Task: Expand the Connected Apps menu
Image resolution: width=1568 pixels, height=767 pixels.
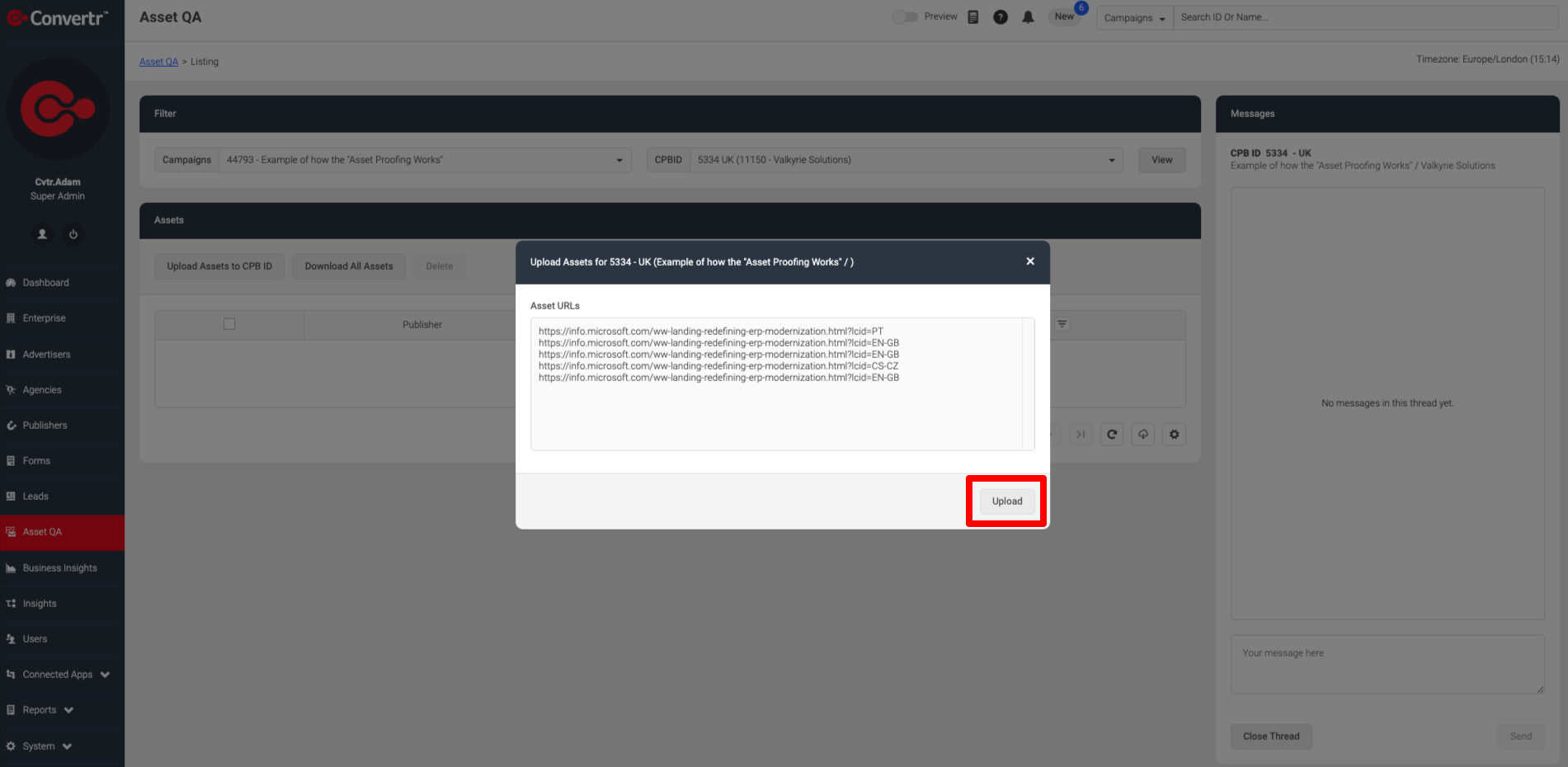Action: click(x=62, y=675)
